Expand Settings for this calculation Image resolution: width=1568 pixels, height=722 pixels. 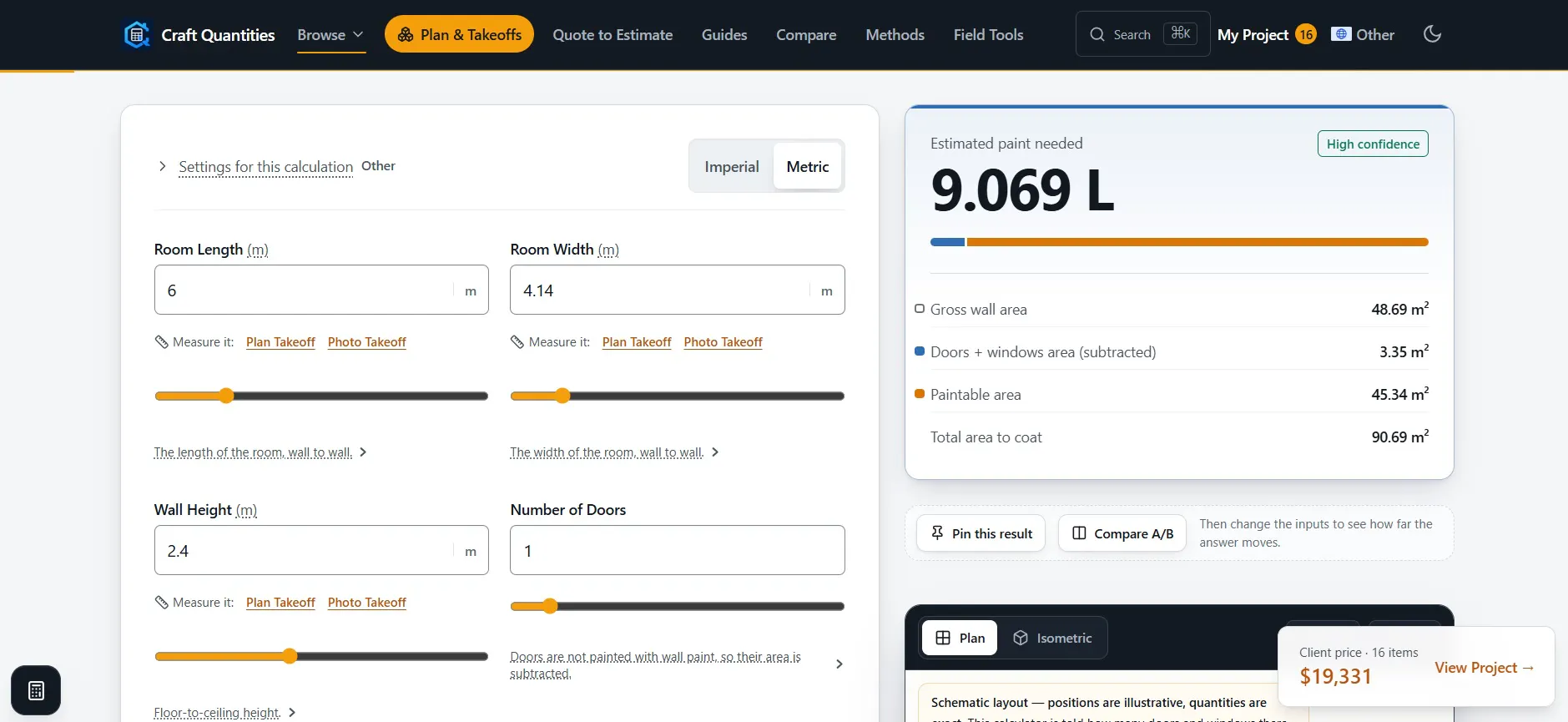coord(265,167)
